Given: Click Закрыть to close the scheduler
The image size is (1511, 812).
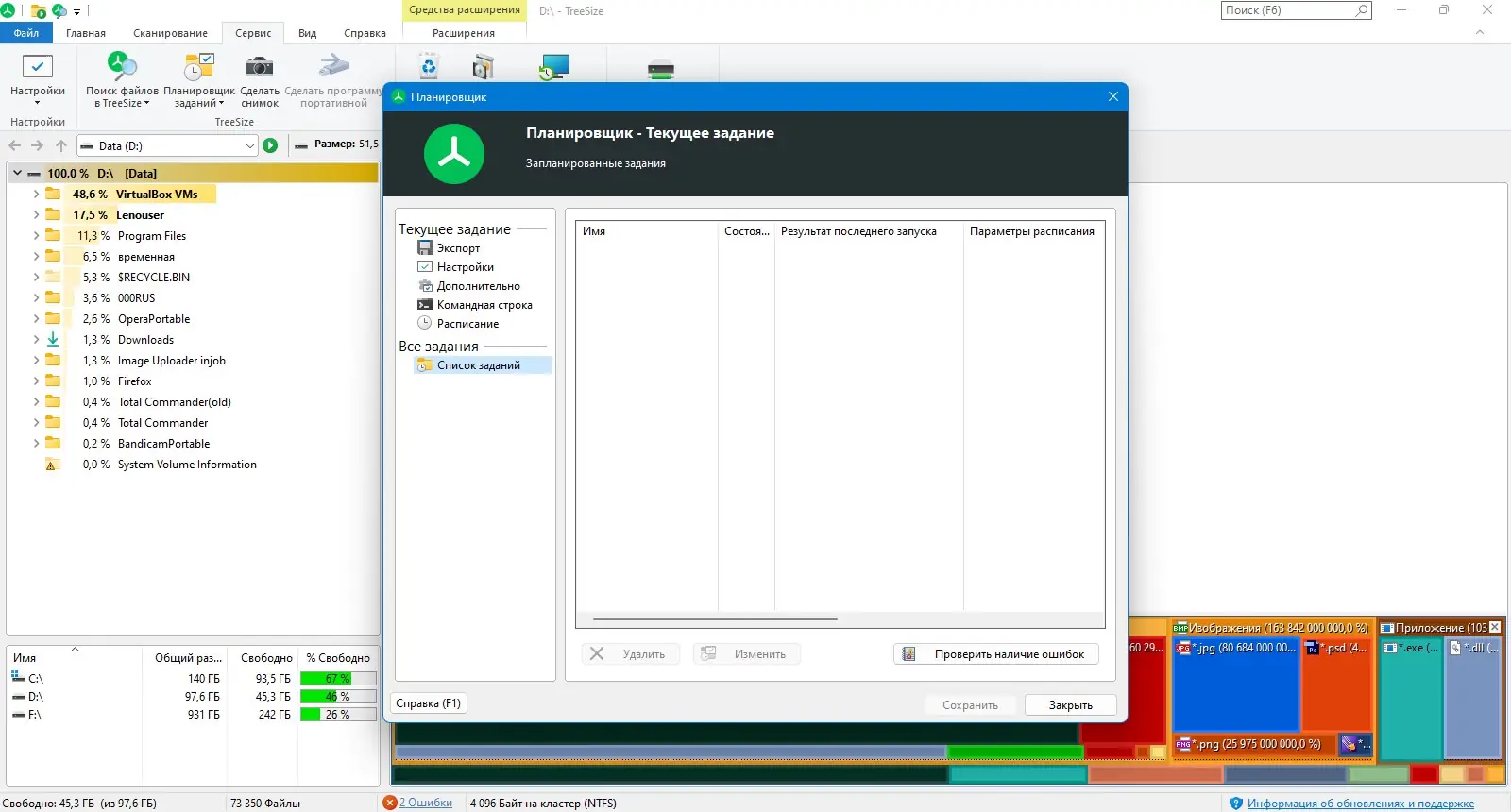Looking at the screenshot, I should [x=1071, y=705].
